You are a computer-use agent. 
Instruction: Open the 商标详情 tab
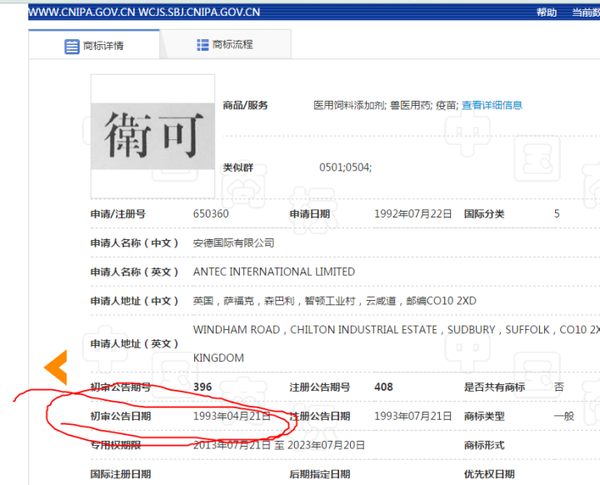[94, 45]
